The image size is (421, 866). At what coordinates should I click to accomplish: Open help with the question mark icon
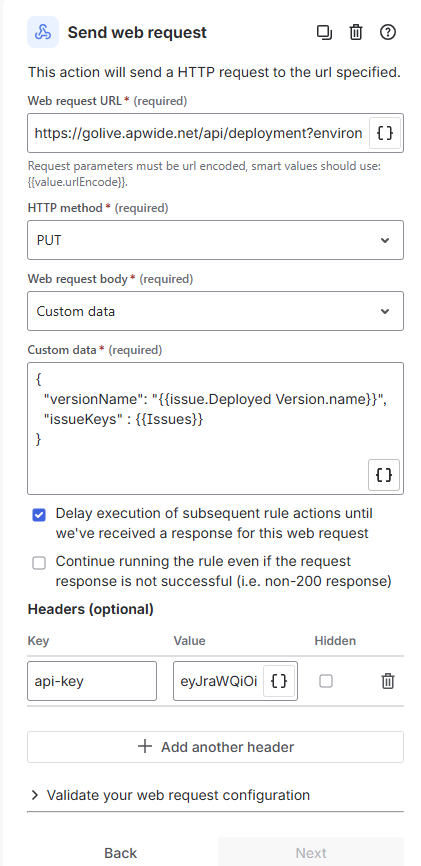pos(388,33)
